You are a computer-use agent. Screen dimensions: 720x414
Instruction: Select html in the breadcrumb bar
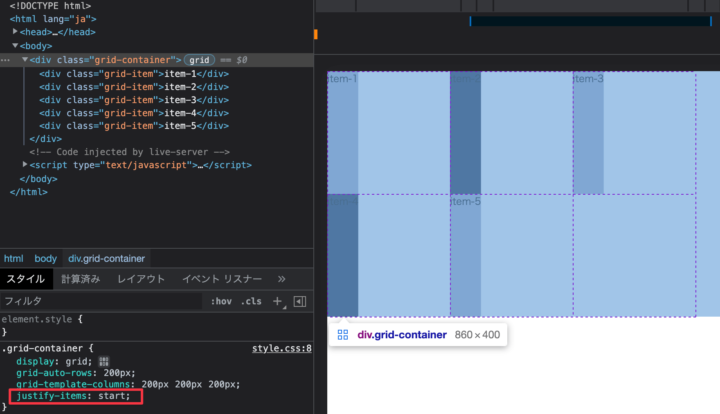(13, 258)
